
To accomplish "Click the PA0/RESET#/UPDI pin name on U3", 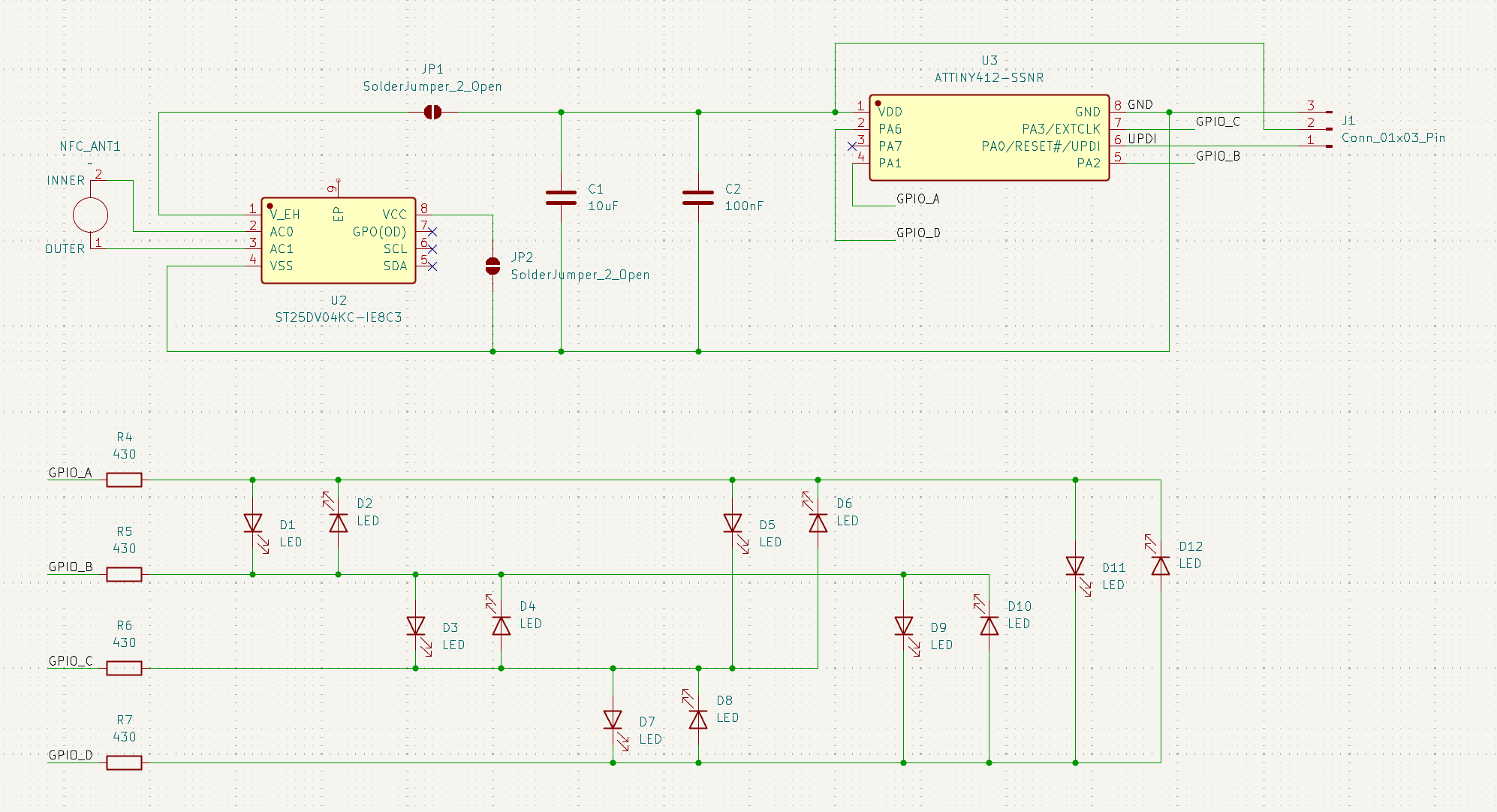I will pos(1041,146).
